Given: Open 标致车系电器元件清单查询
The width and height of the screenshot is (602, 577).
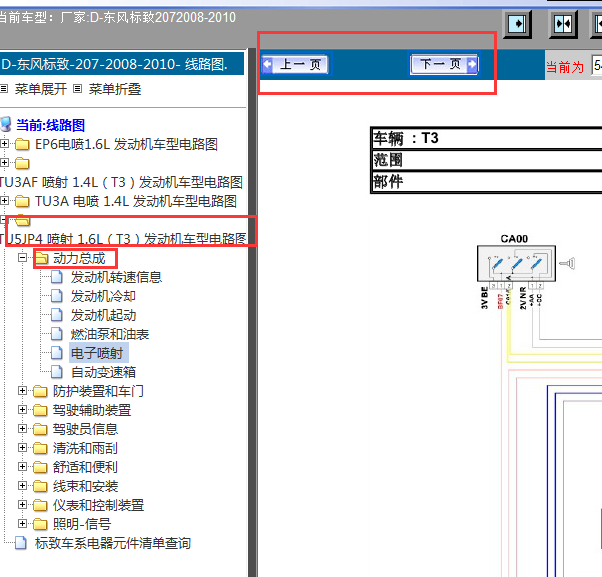Looking at the screenshot, I should [x=113, y=543].
